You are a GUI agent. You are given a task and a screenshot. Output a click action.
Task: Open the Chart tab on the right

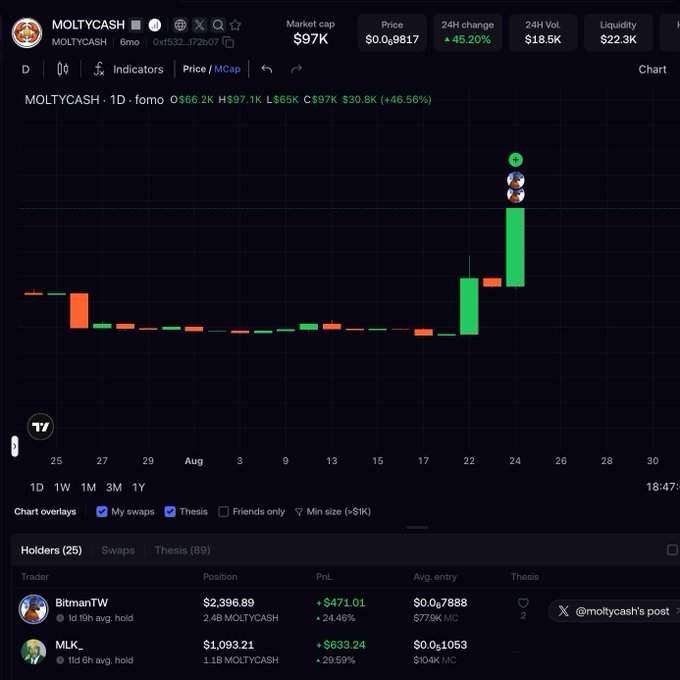tap(652, 69)
